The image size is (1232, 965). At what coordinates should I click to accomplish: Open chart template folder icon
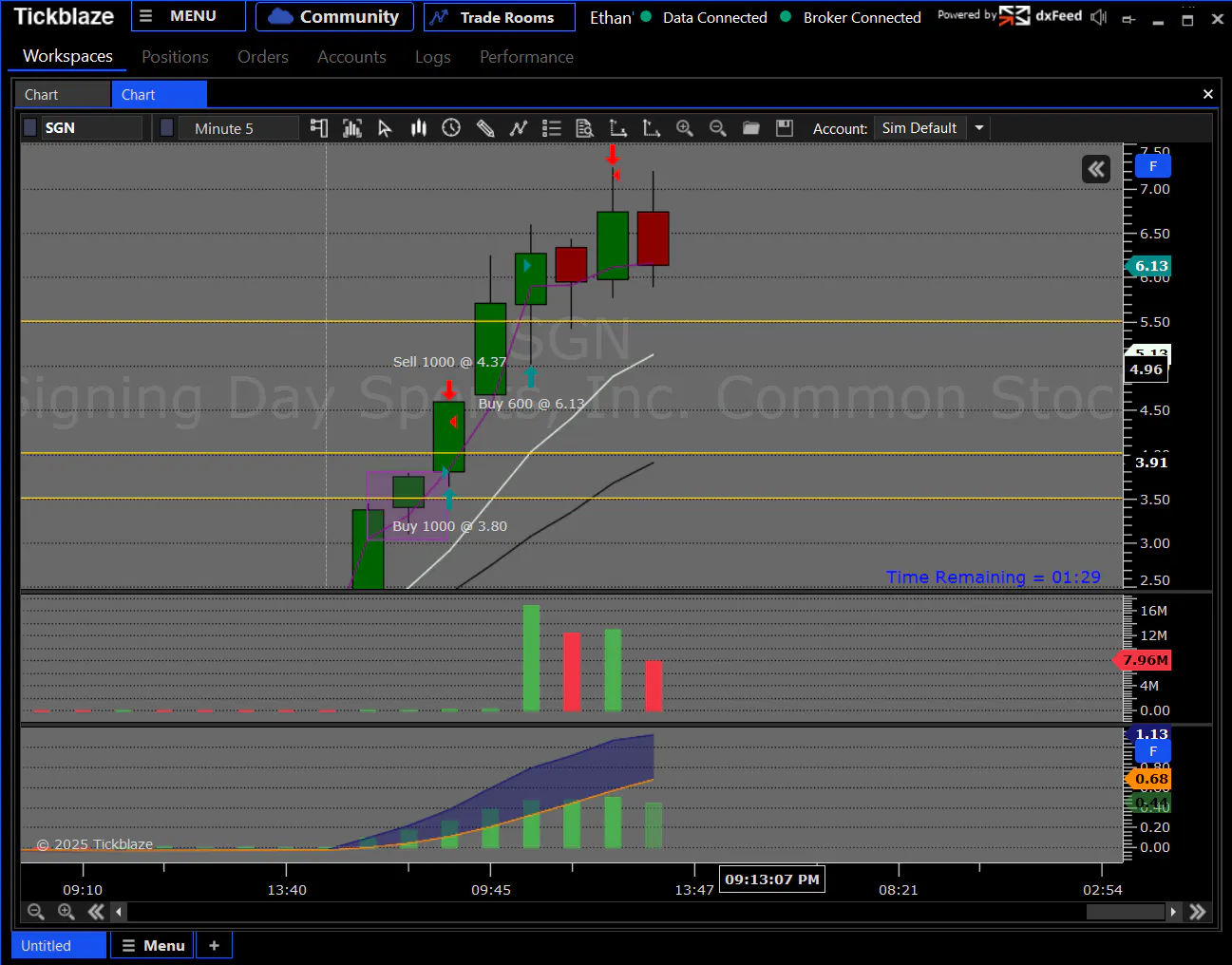[751, 128]
